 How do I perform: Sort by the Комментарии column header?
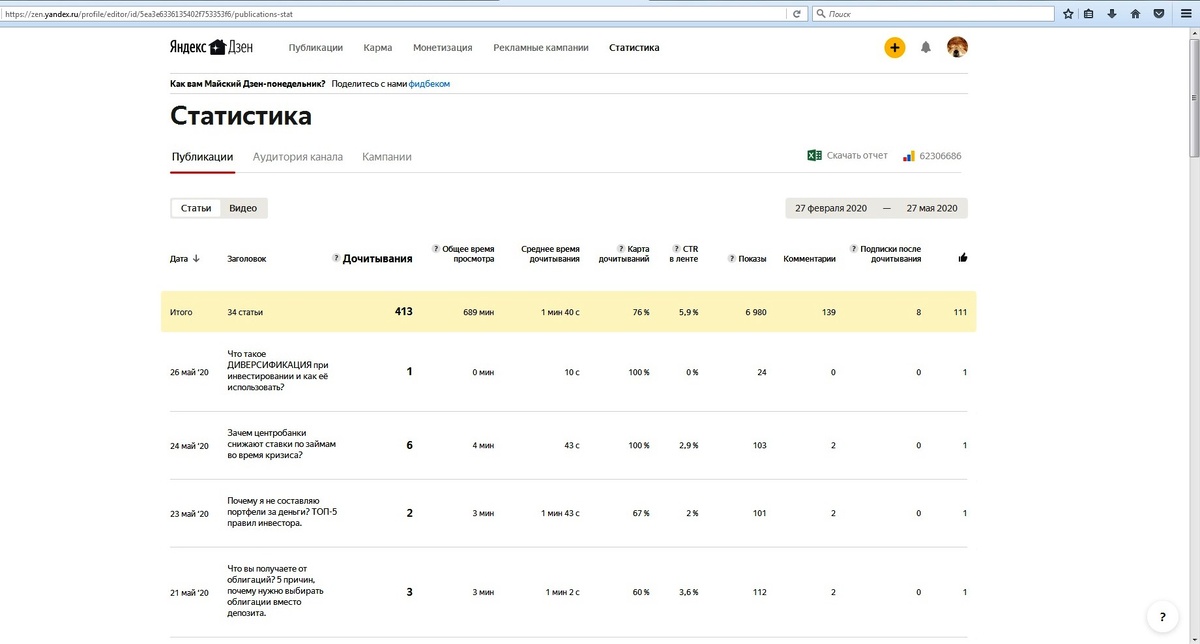click(810, 258)
